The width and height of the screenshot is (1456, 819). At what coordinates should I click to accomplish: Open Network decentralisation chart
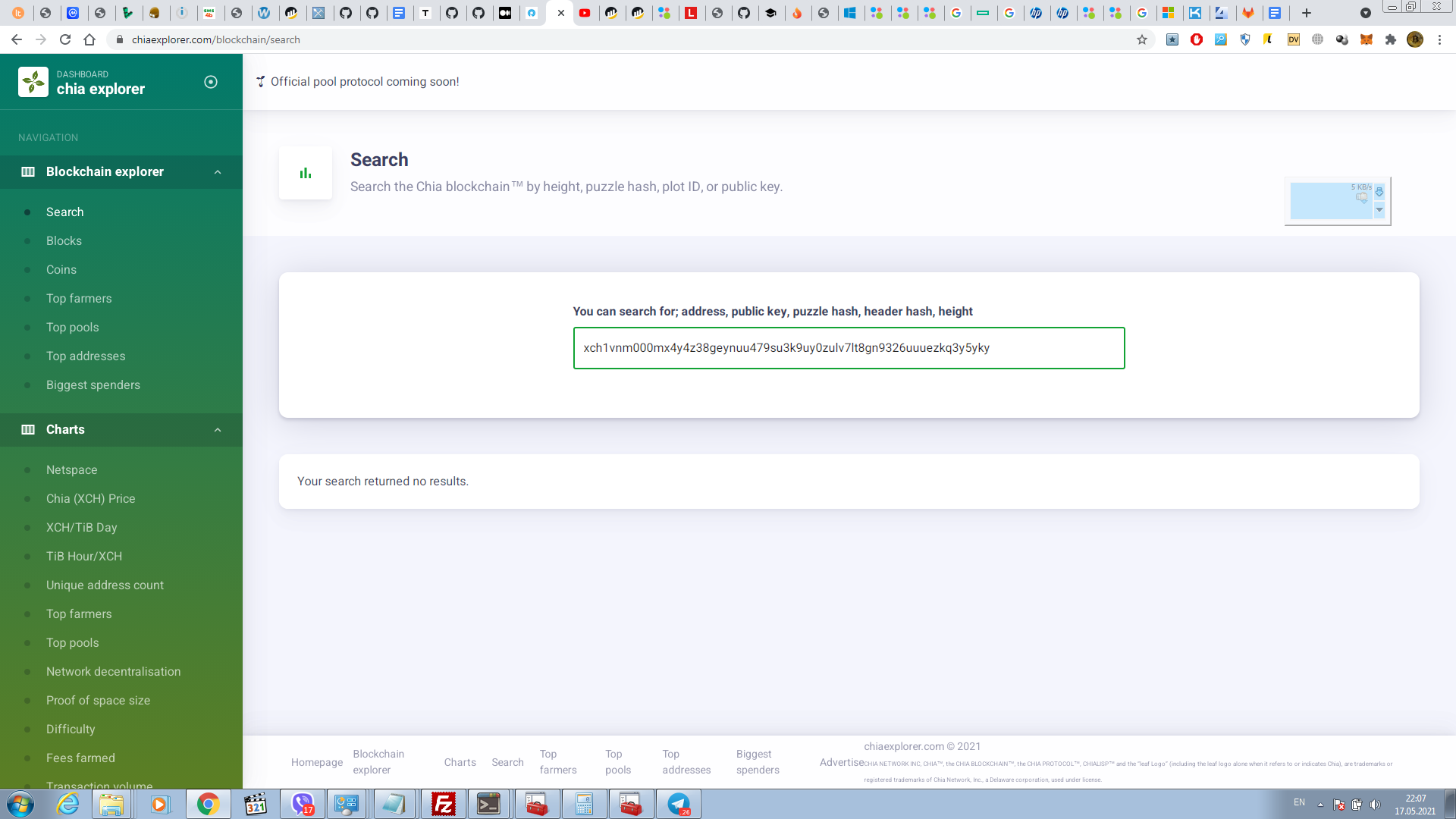(114, 671)
